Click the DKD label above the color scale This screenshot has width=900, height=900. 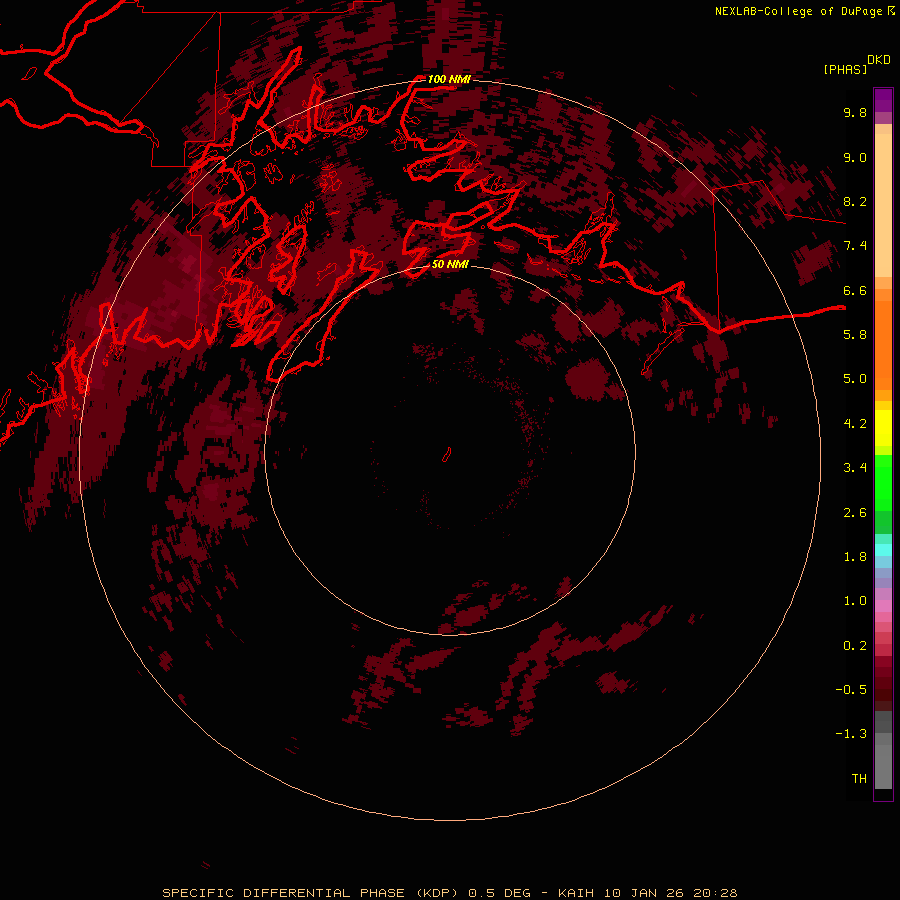(879, 60)
